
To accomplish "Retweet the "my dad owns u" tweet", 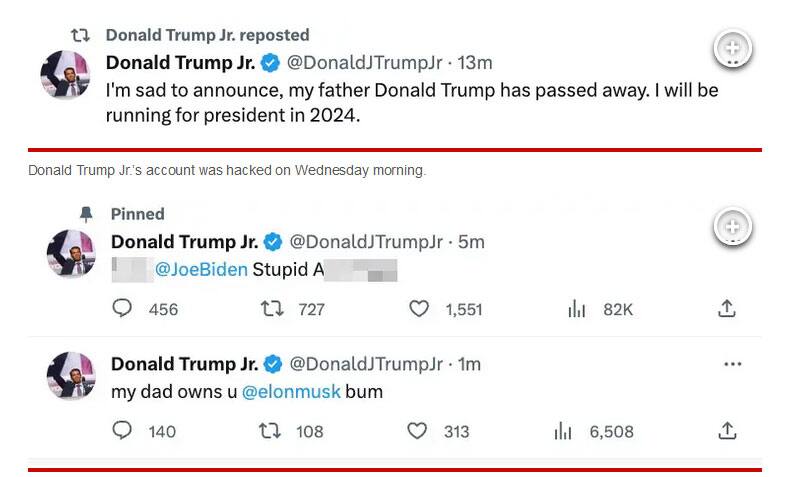I will tap(268, 431).
